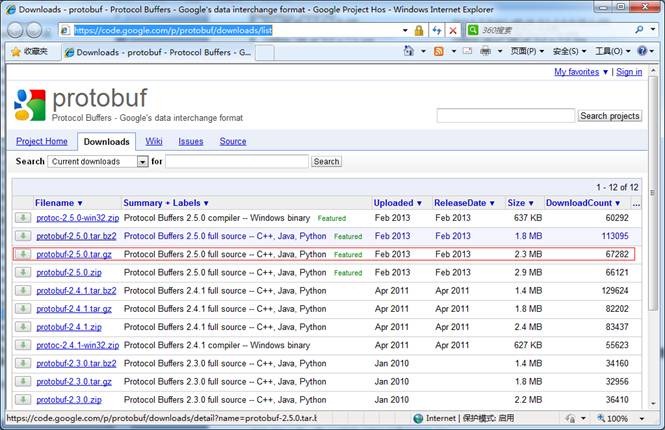
Task: Click the address bar URL field
Action: 231,30
